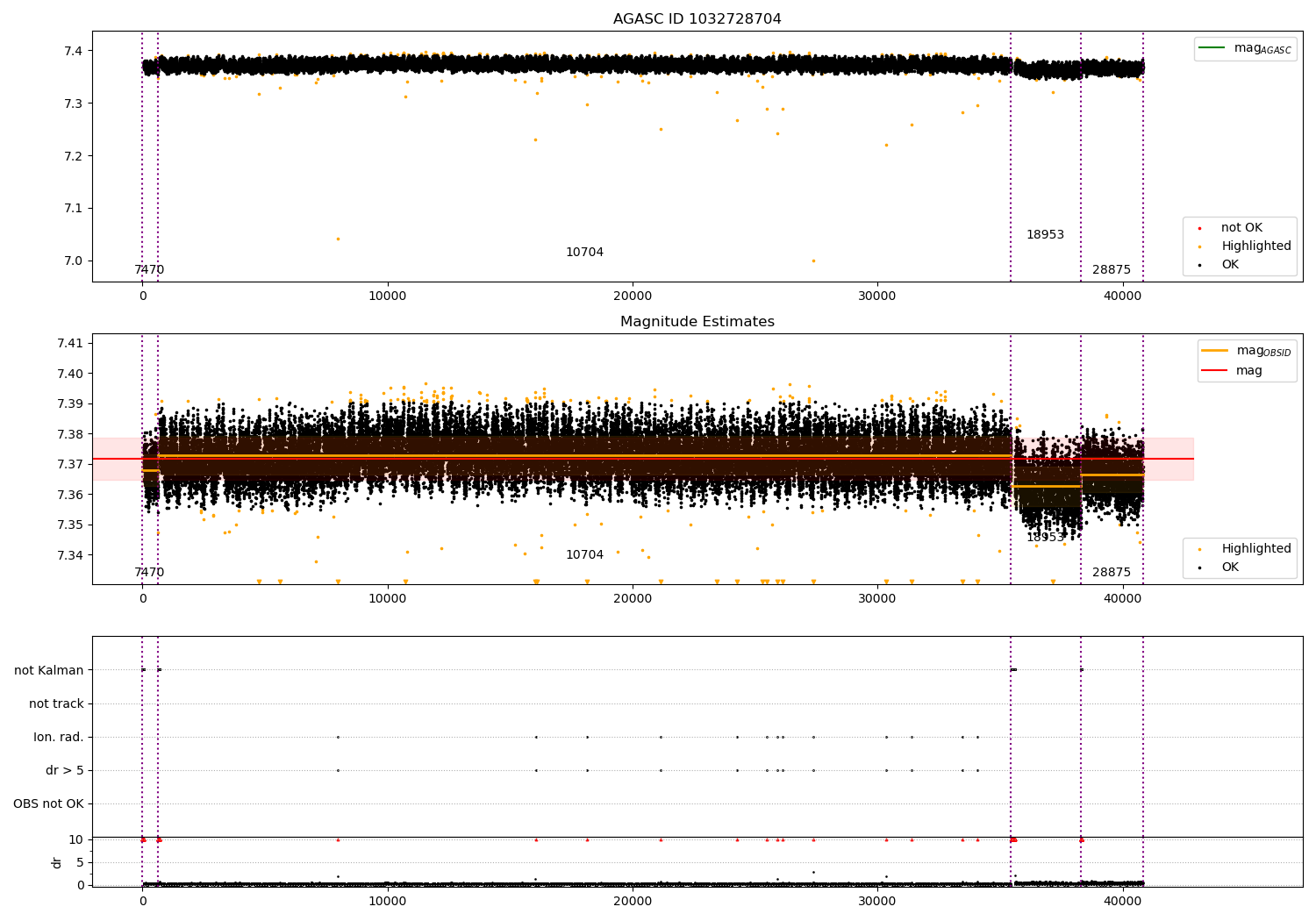
Task: Click the 'Ion. rad.' row label
Action: click(x=59, y=738)
